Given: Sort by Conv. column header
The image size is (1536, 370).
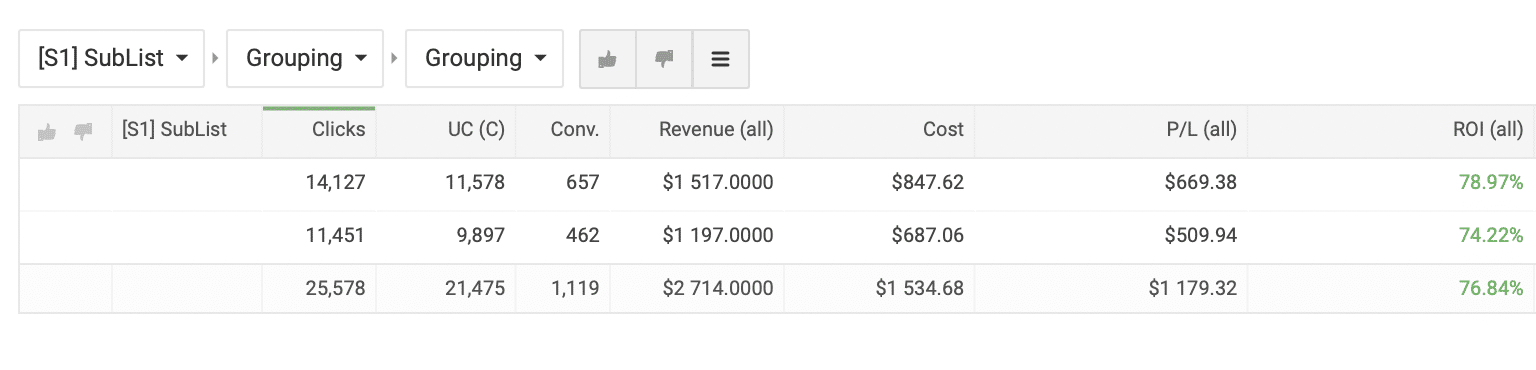Looking at the screenshot, I should click(563, 130).
